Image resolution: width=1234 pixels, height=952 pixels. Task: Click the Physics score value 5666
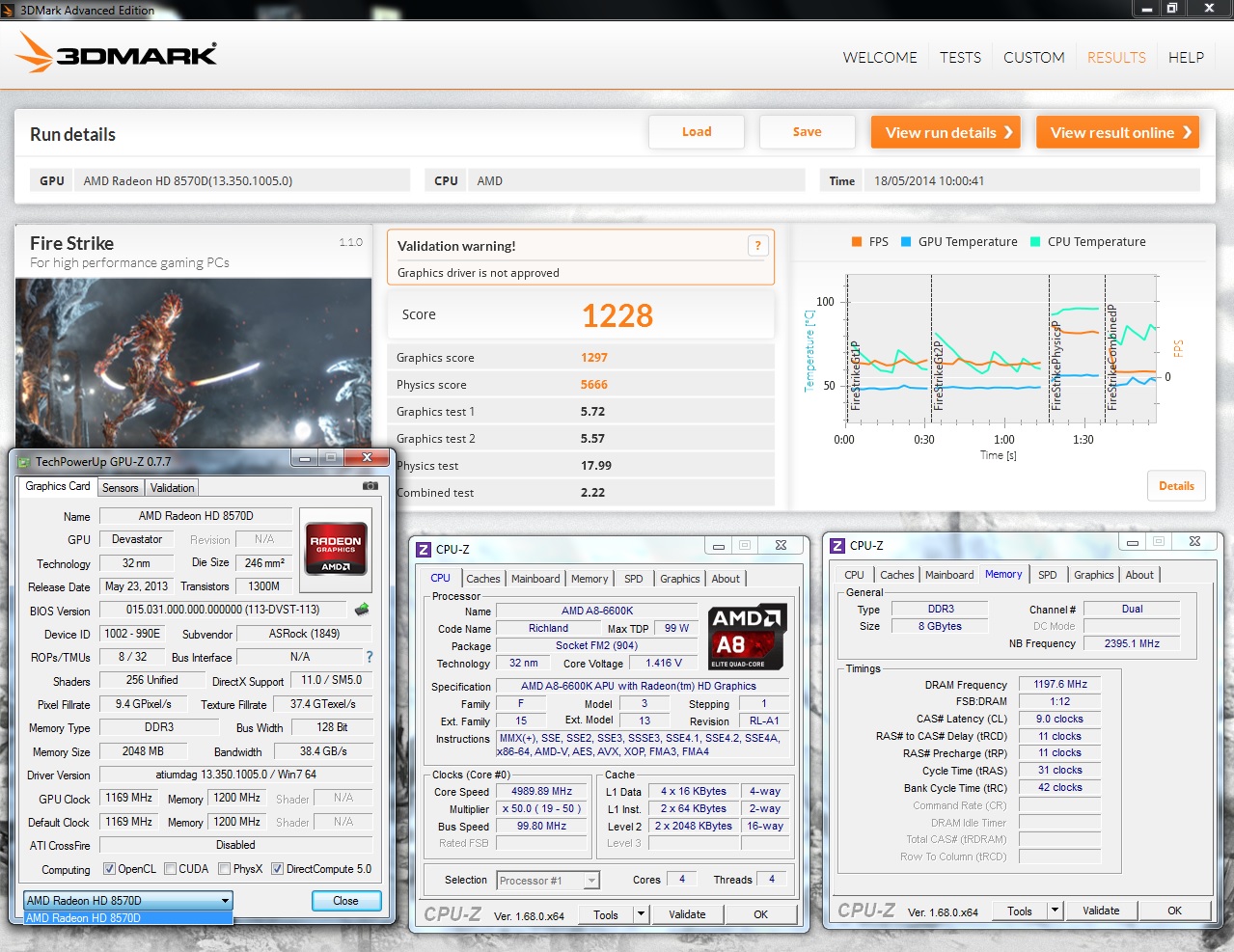click(594, 385)
